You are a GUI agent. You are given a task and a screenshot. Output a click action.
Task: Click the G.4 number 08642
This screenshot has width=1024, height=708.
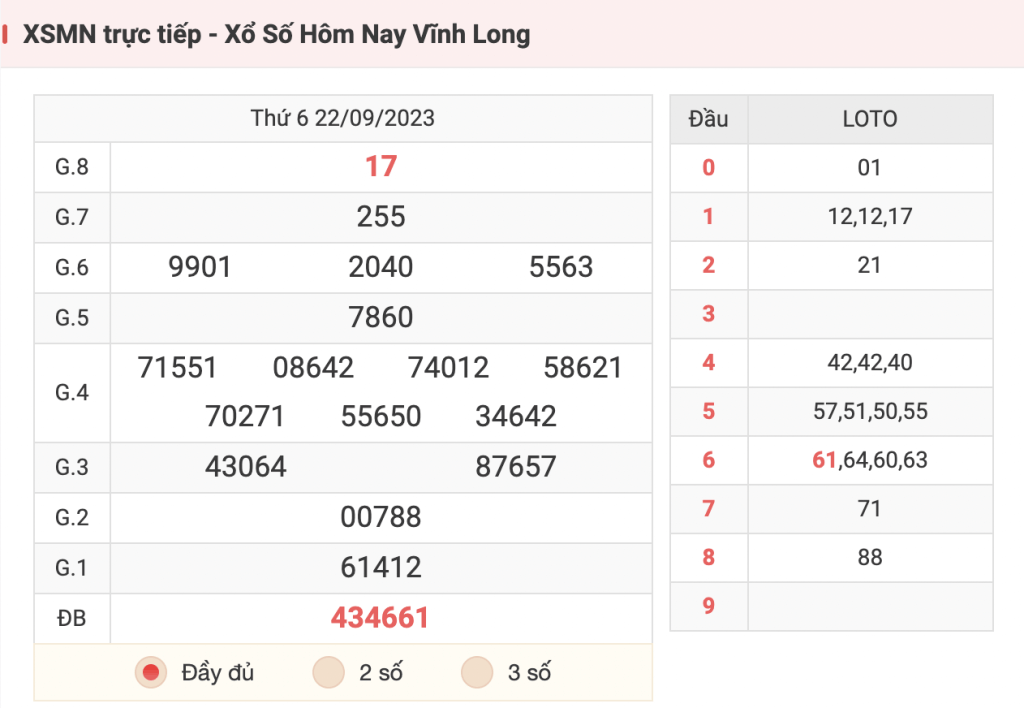click(313, 368)
